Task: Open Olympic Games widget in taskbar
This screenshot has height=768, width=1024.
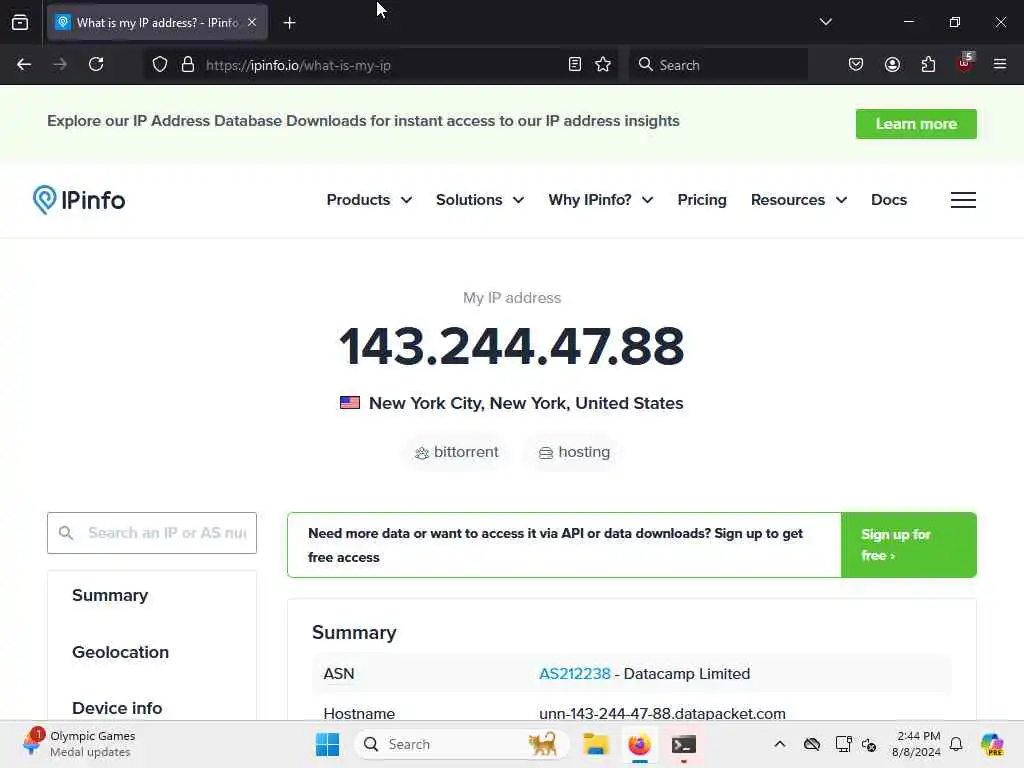Action: (x=79, y=744)
